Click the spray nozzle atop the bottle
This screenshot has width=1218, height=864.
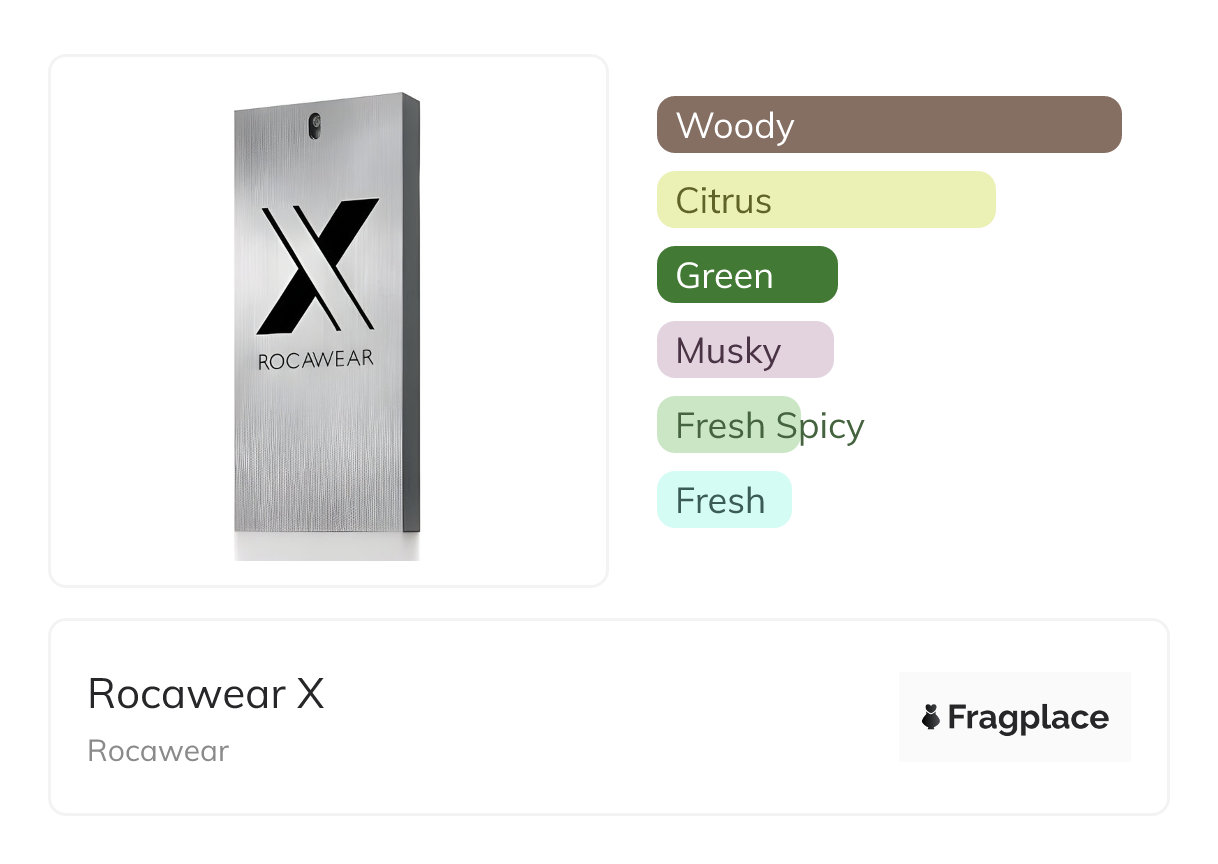(315, 123)
